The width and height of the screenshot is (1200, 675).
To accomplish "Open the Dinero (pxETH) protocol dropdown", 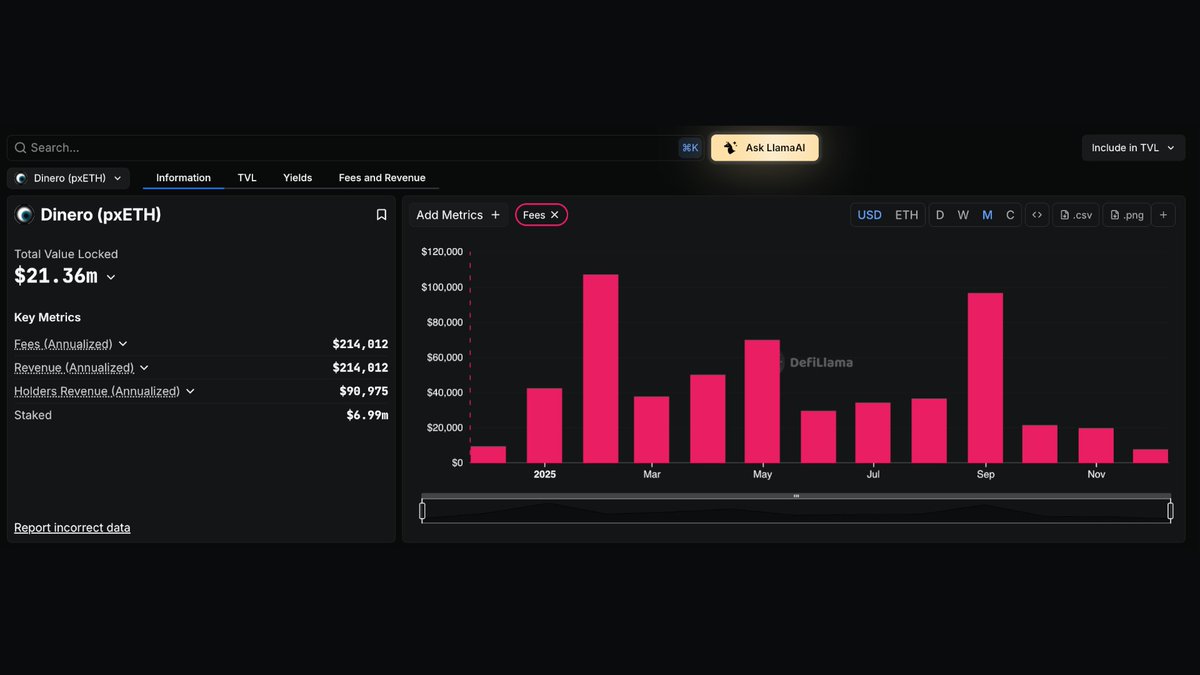I will (69, 178).
